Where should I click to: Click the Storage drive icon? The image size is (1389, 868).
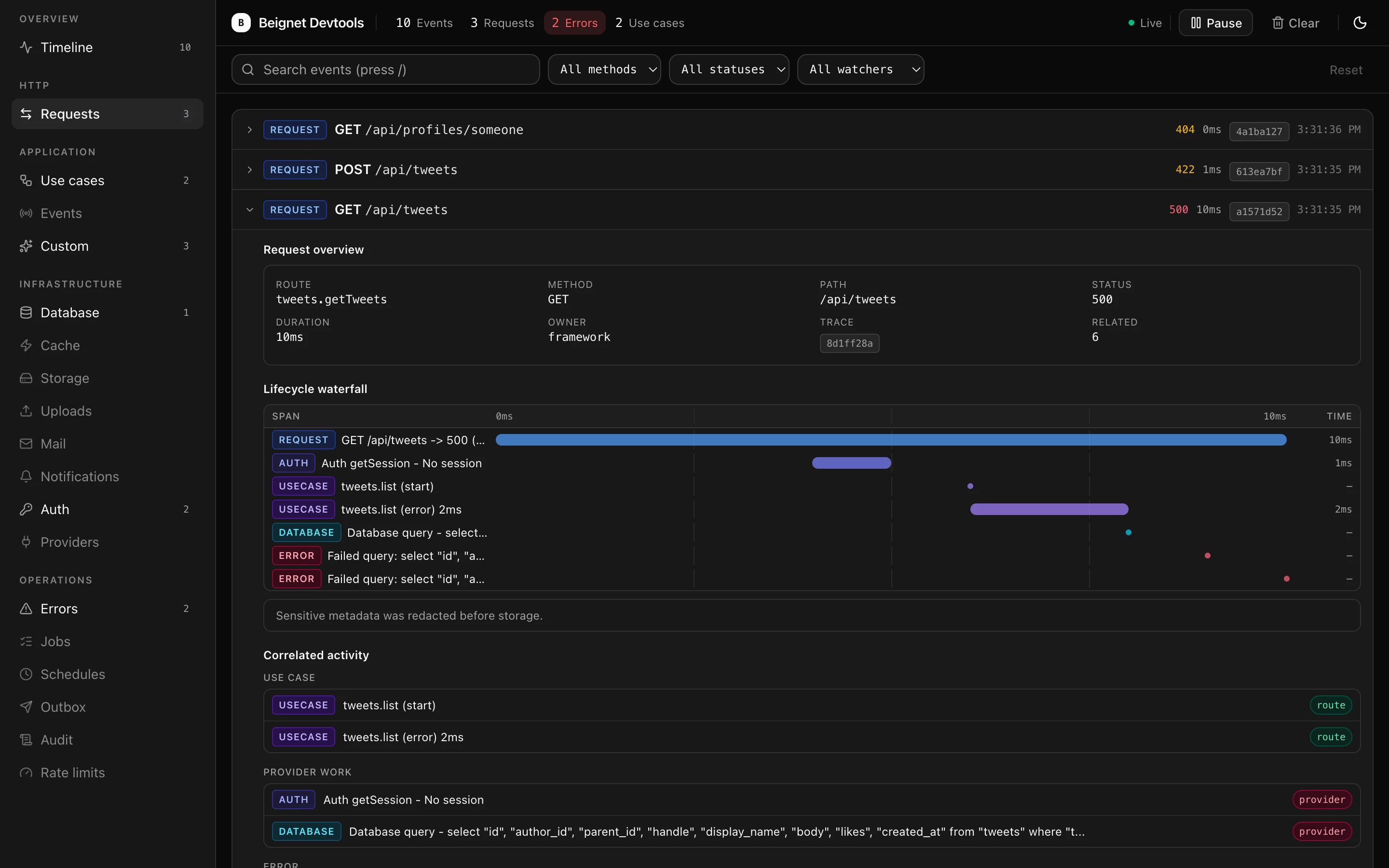pos(26,378)
